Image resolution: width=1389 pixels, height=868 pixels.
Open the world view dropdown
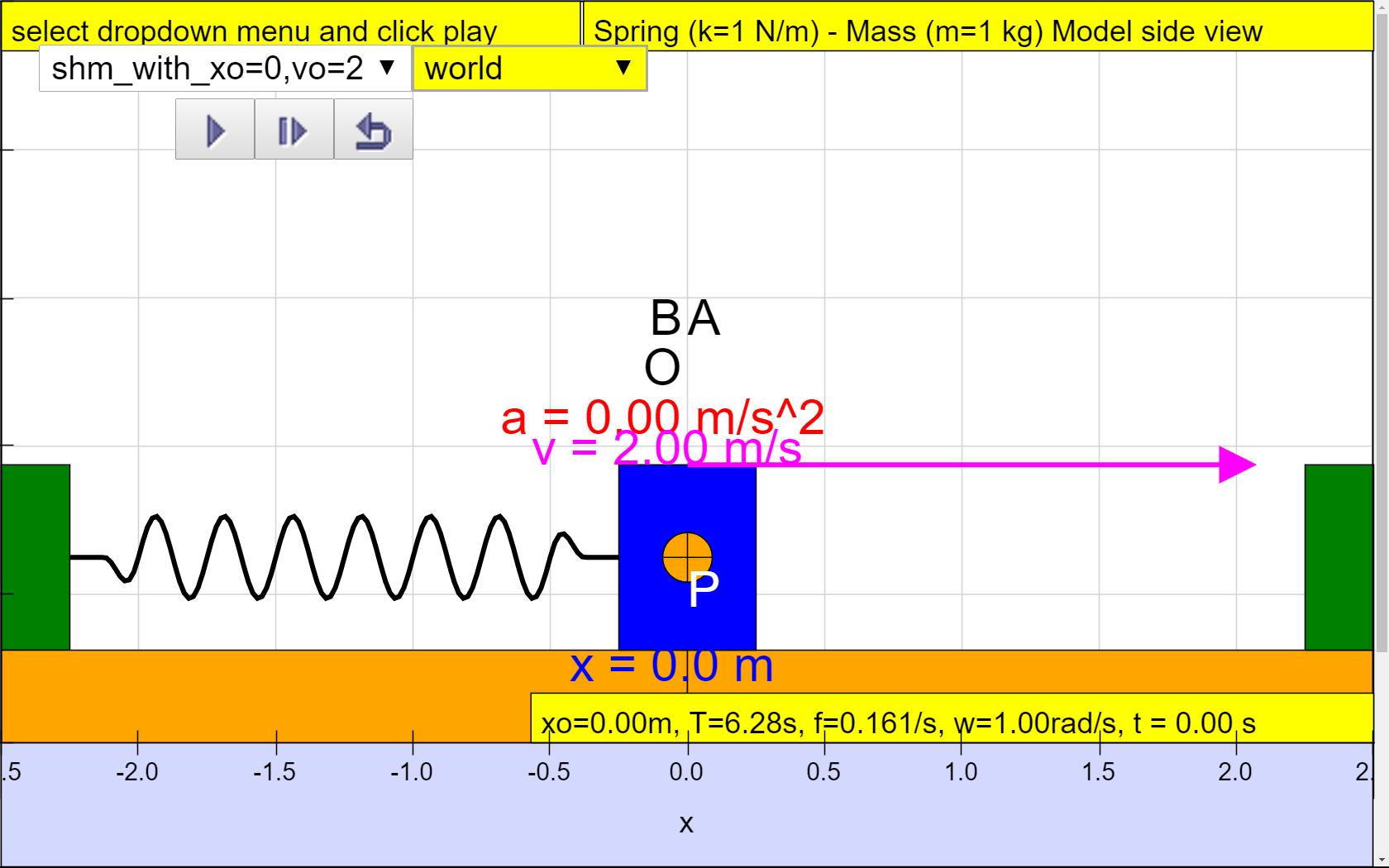pyautogui.click(x=529, y=69)
